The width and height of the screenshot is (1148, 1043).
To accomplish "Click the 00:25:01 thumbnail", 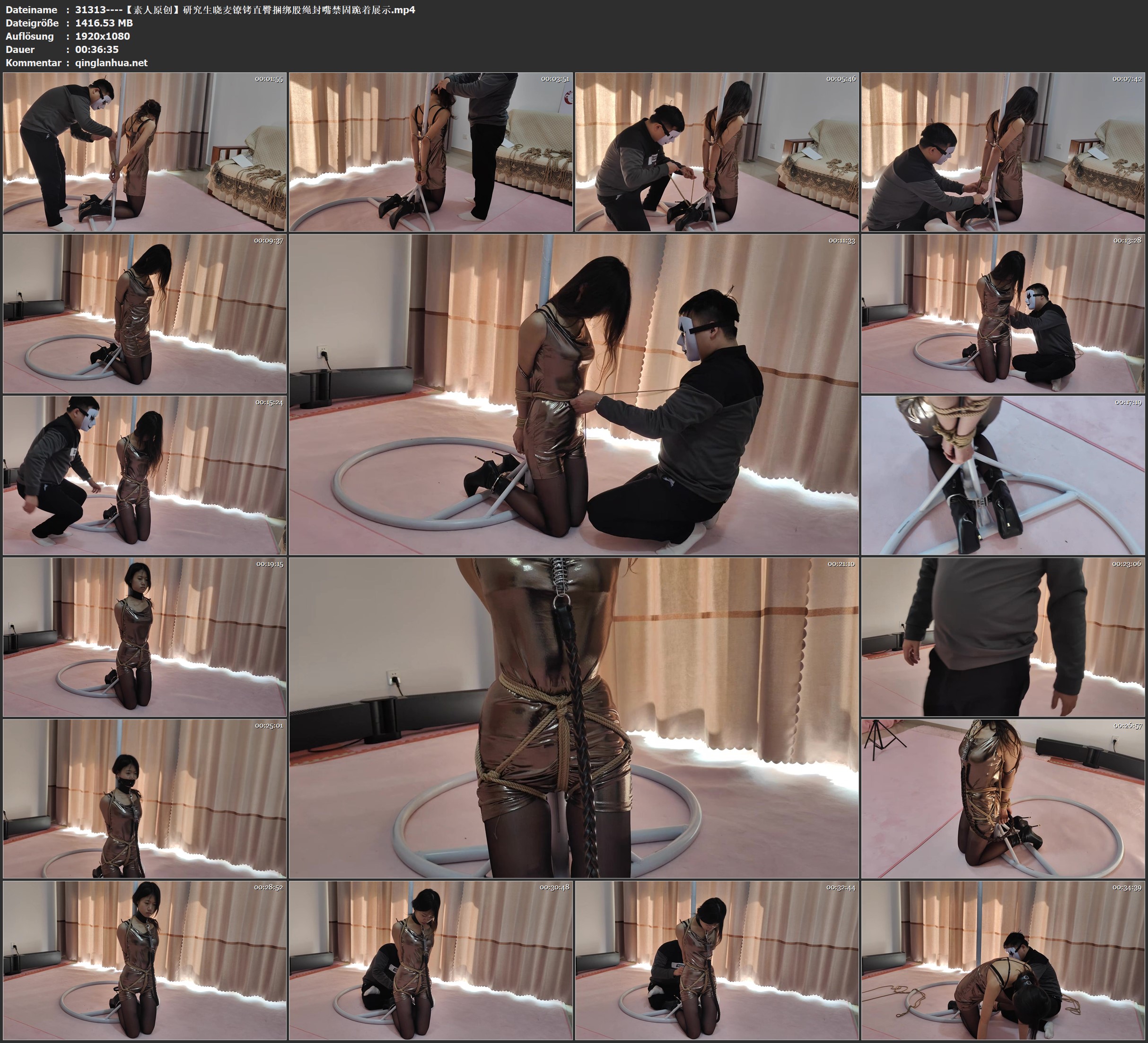I will (x=145, y=799).
